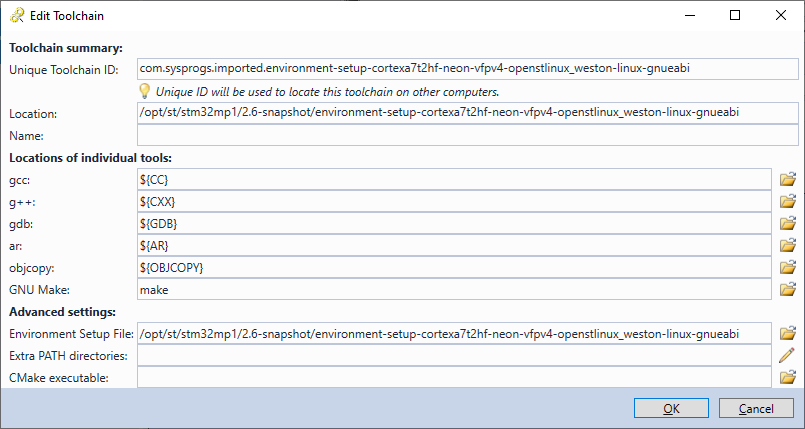Click the 'Name:' label
Viewport: 805px width, 429px height.
(x=27, y=136)
